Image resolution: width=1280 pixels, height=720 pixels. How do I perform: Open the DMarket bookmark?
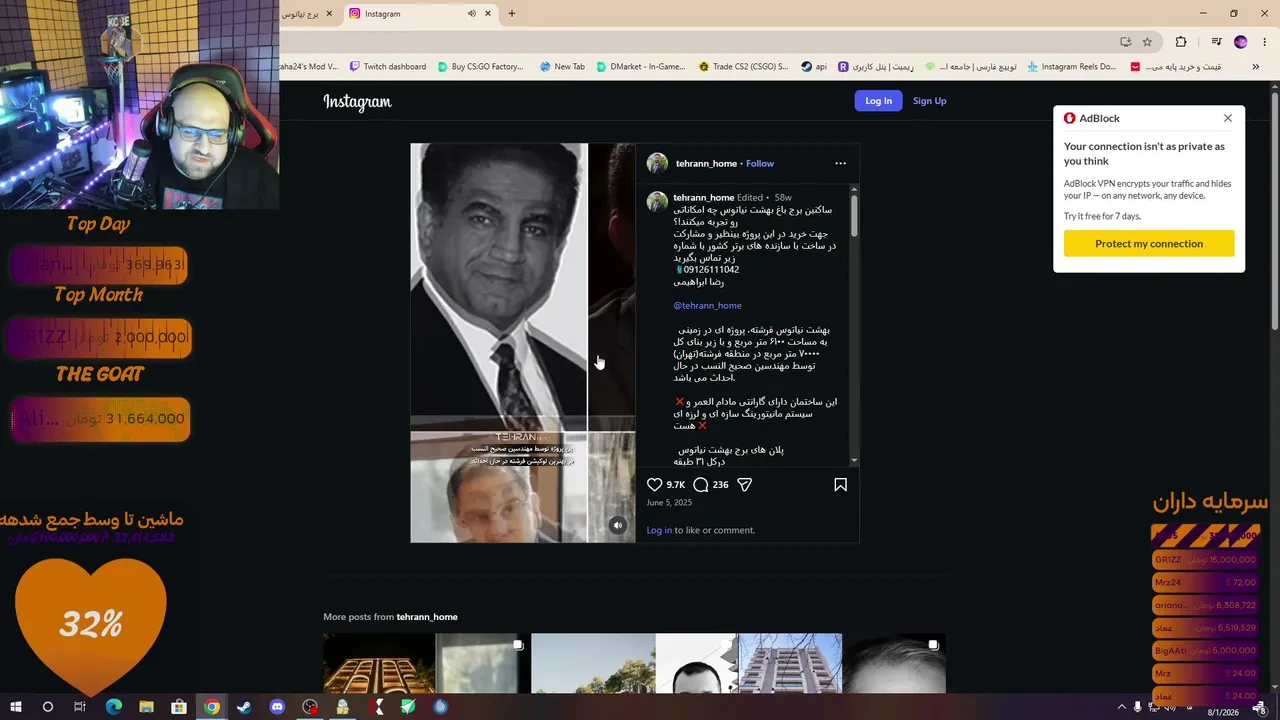point(640,67)
